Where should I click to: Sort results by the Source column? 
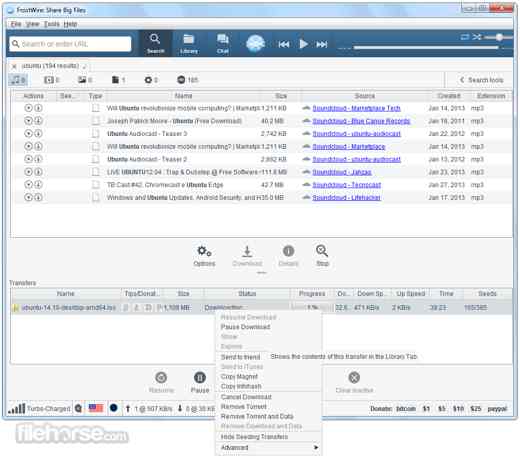coord(365,96)
